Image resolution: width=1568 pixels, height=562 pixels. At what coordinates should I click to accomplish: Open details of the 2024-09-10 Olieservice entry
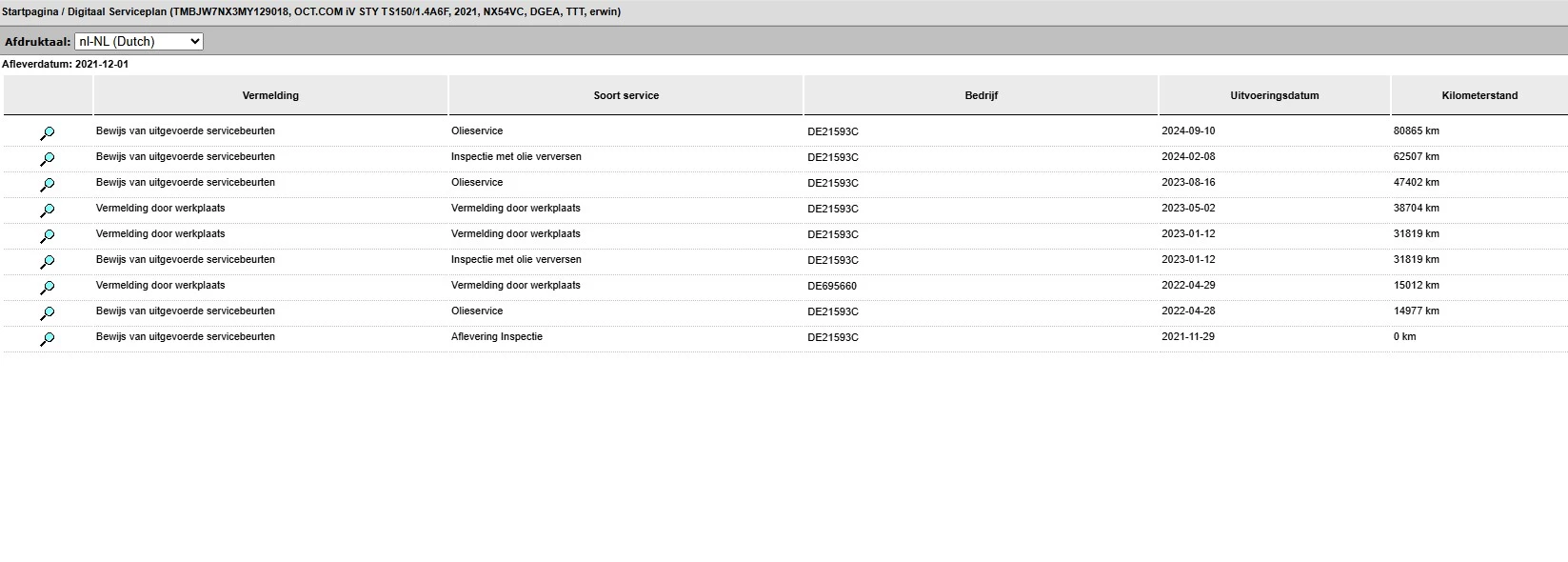click(47, 133)
